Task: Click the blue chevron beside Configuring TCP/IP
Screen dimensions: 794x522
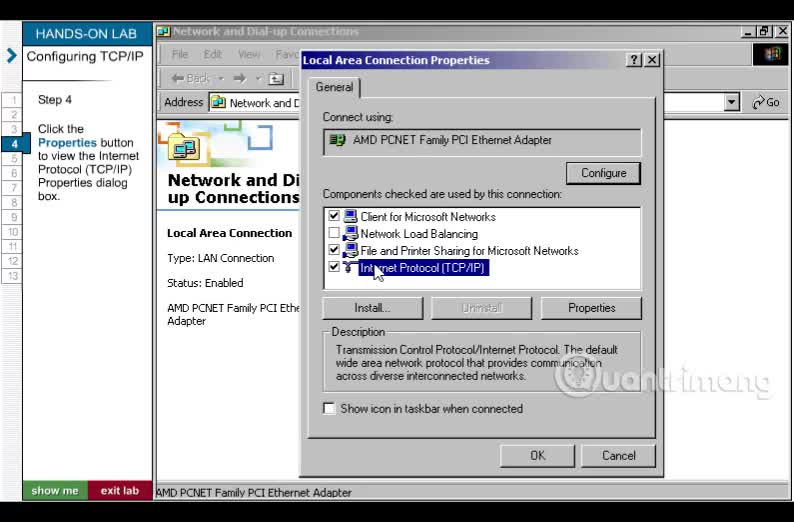Action: coord(11,56)
